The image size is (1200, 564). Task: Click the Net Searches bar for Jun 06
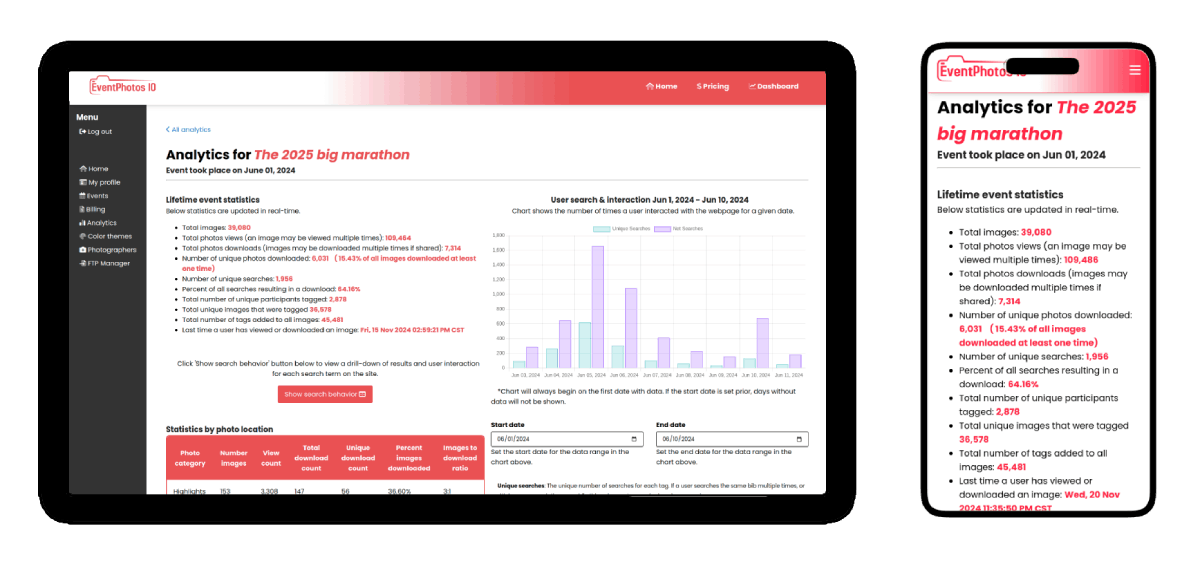[x=631, y=328]
